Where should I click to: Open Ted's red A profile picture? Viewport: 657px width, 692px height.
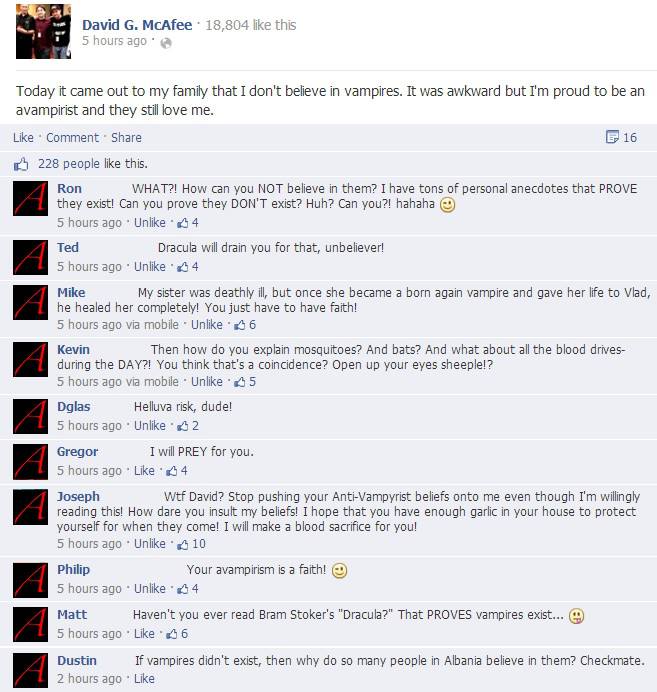click(x=30, y=257)
